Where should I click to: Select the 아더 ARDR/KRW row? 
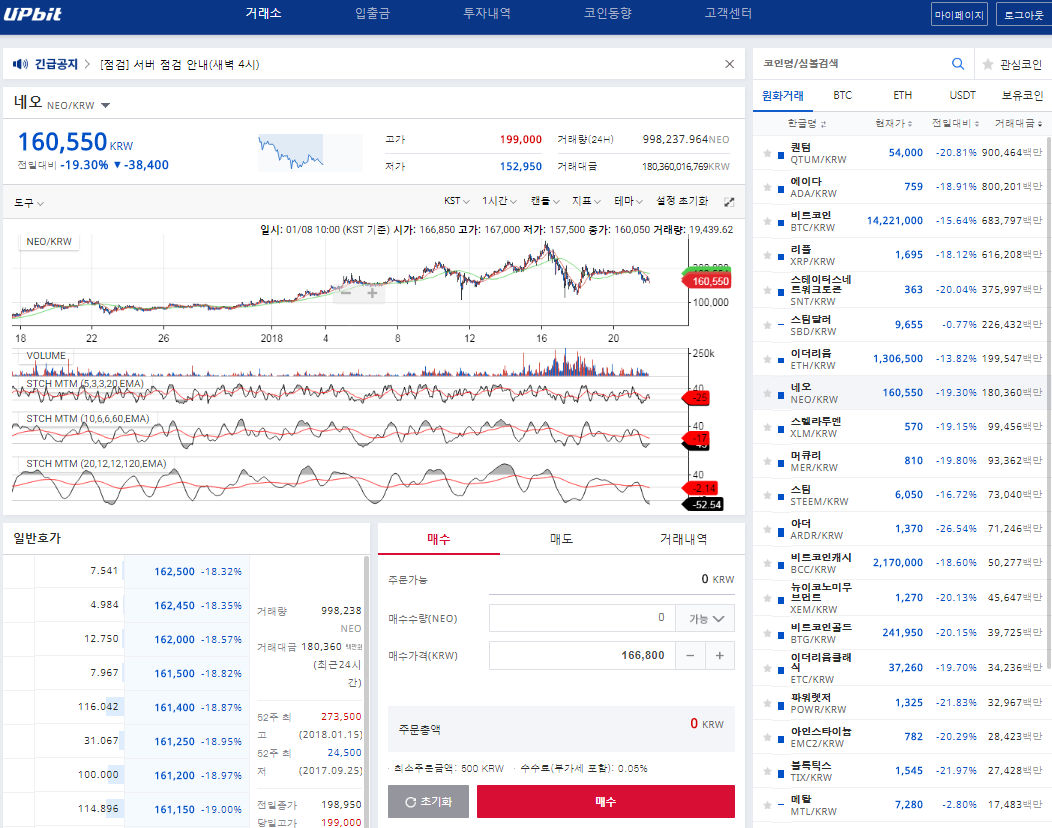click(901, 529)
